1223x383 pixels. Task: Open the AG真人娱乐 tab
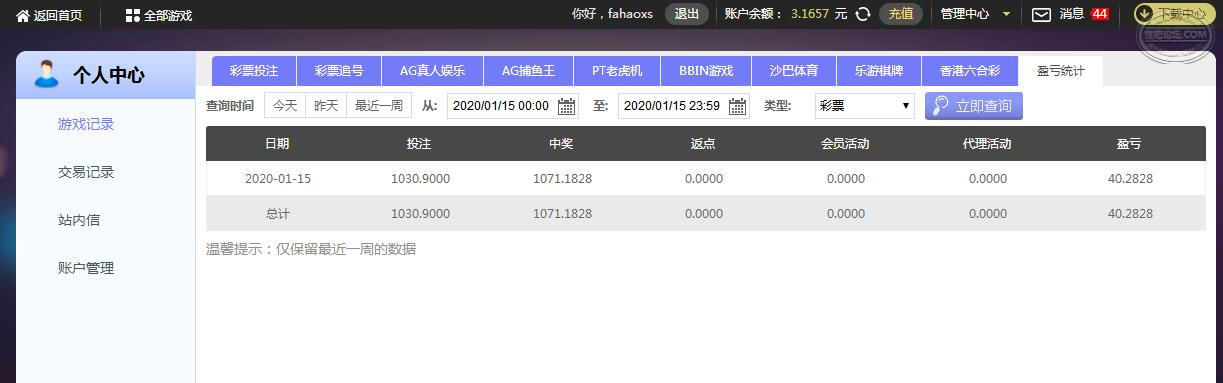point(432,71)
